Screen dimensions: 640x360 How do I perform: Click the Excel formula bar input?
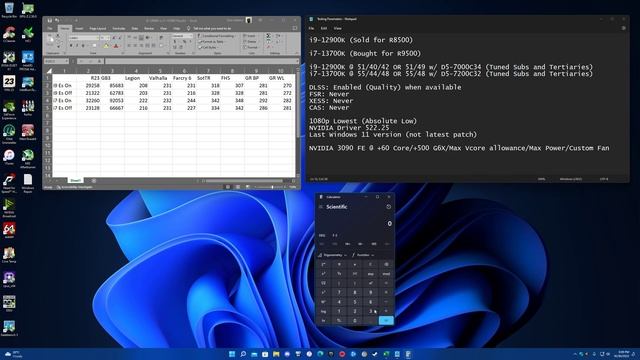click(x=201, y=61)
